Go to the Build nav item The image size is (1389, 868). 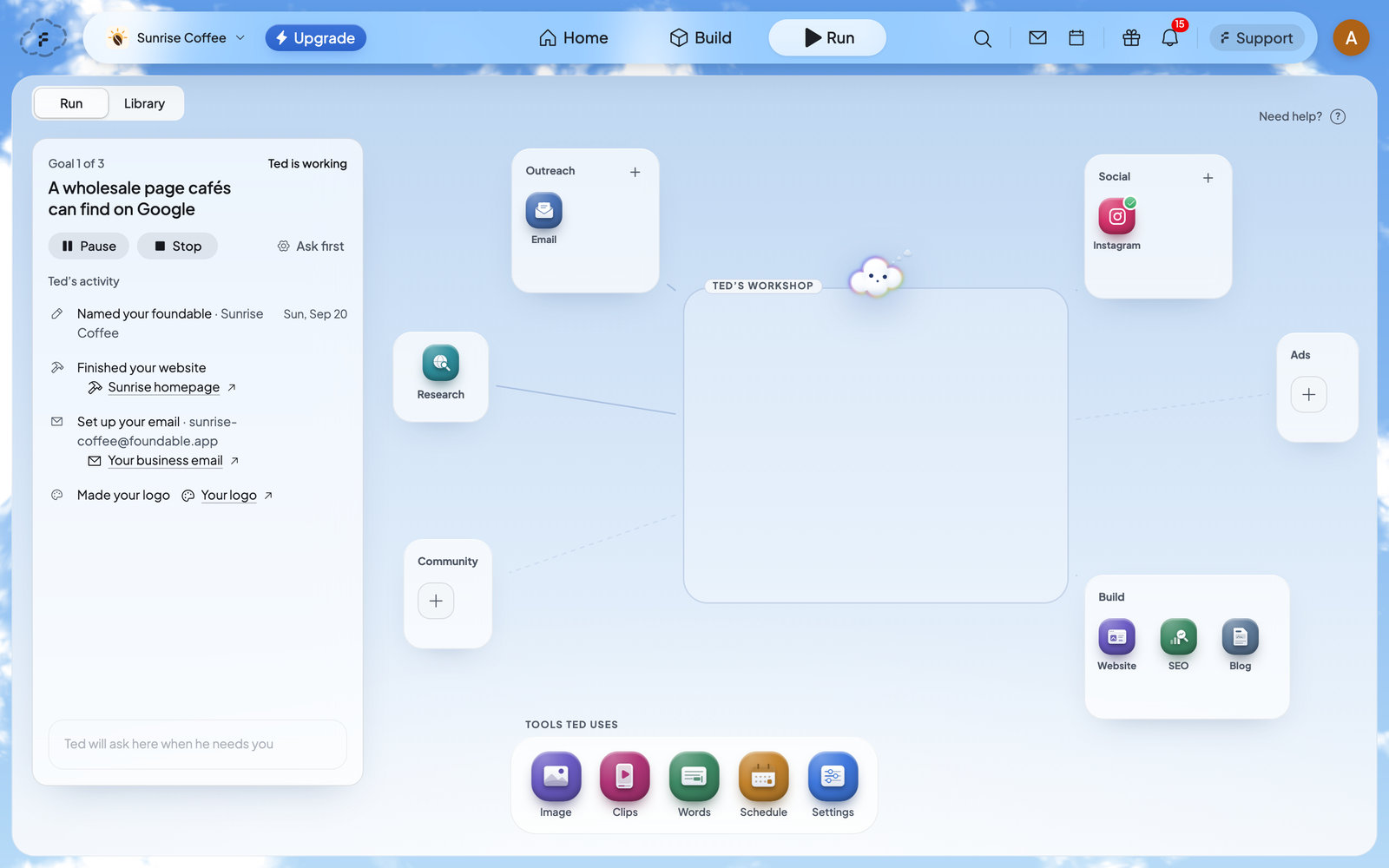pos(701,38)
